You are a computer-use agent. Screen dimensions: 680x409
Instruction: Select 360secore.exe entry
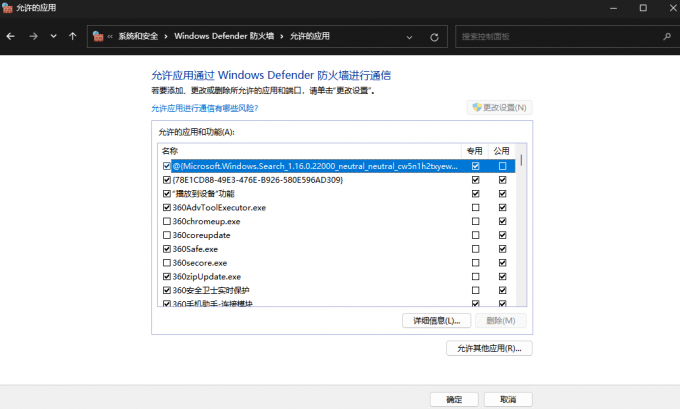point(199,263)
